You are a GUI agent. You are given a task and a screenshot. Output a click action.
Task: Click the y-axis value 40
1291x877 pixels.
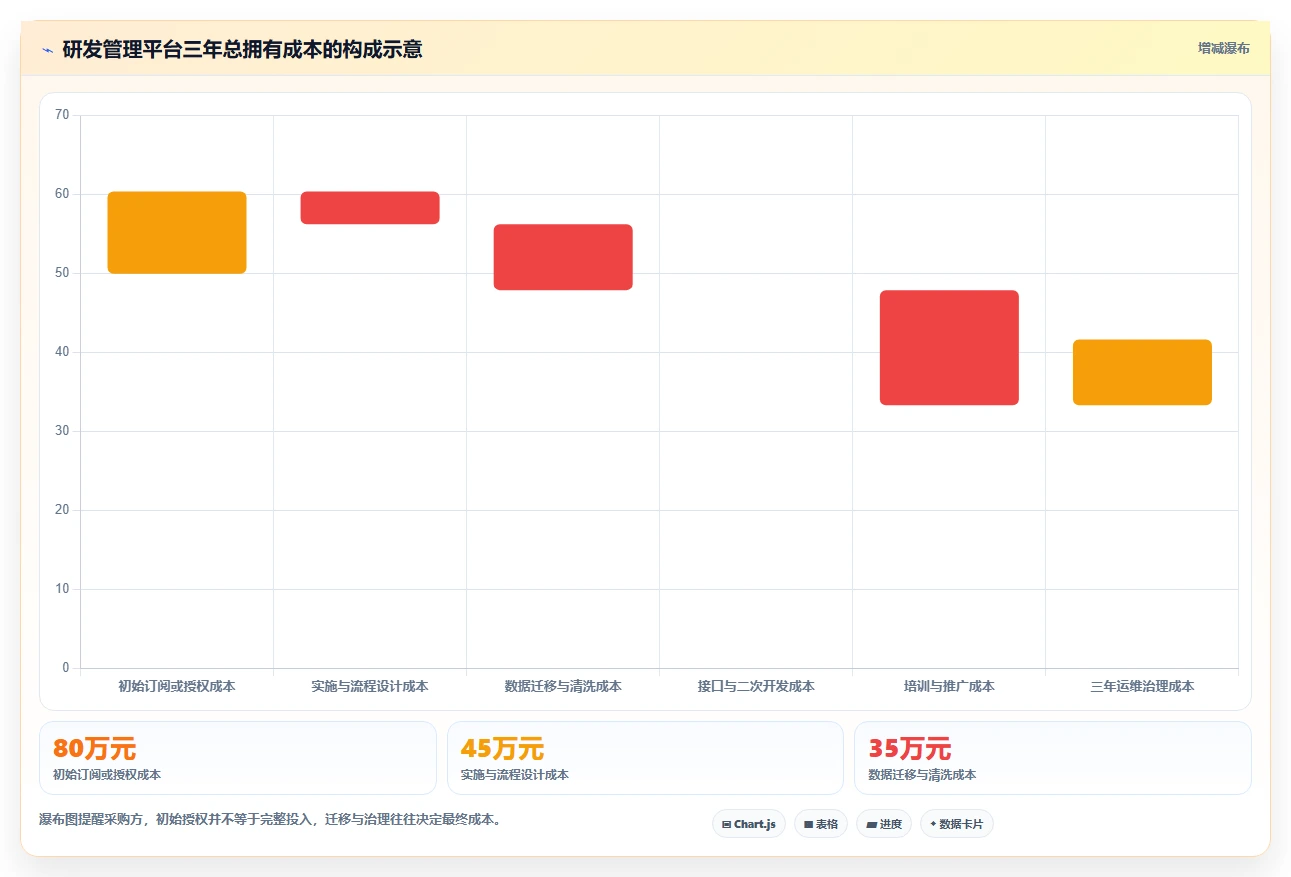pyautogui.click(x=62, y=352)
